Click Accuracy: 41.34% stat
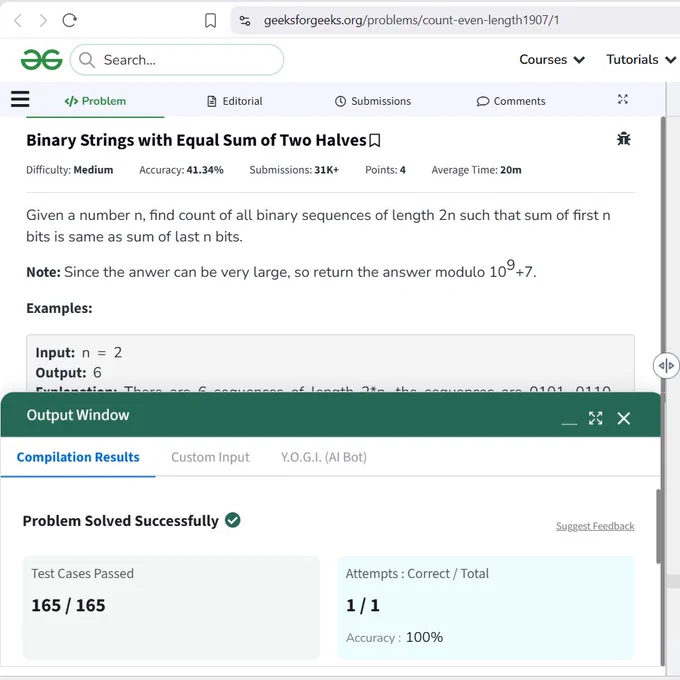This screenshot has height=680, width=680. pos(181,170)
